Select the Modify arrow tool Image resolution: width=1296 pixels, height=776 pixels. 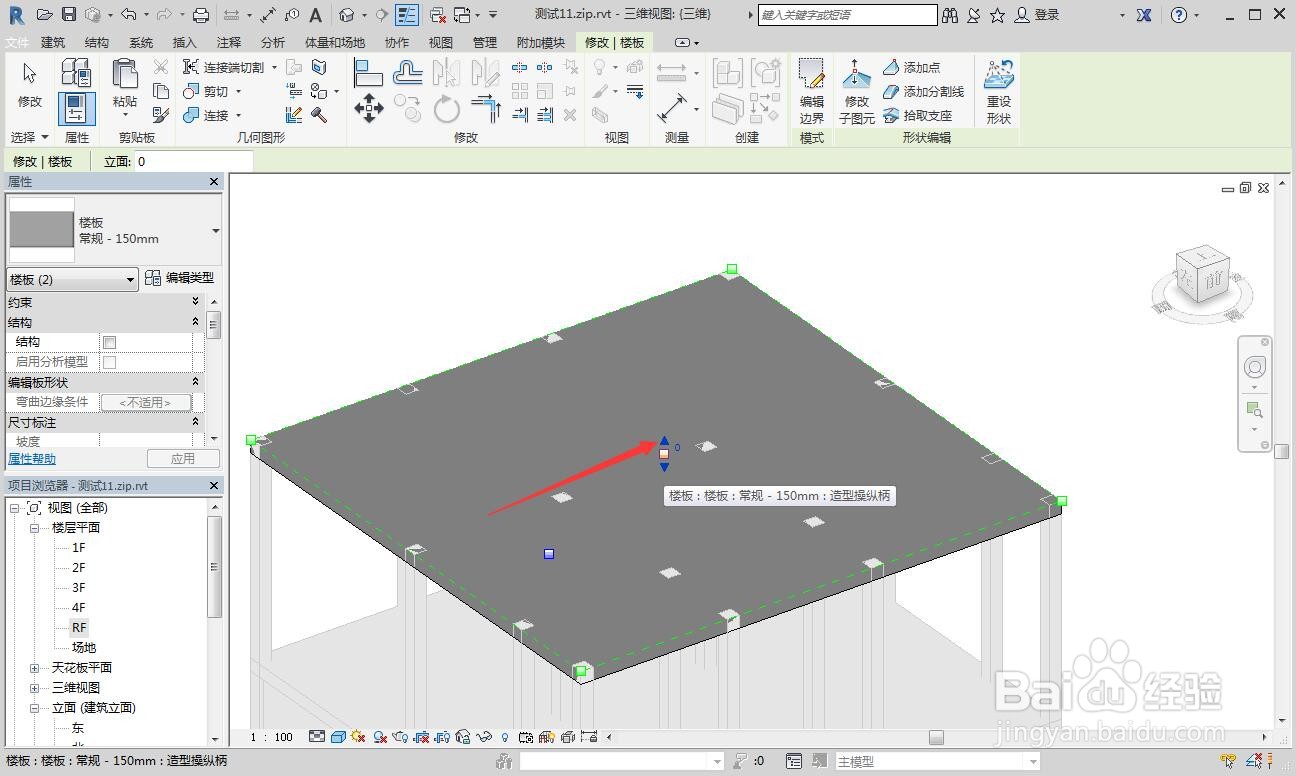(30, 85)
